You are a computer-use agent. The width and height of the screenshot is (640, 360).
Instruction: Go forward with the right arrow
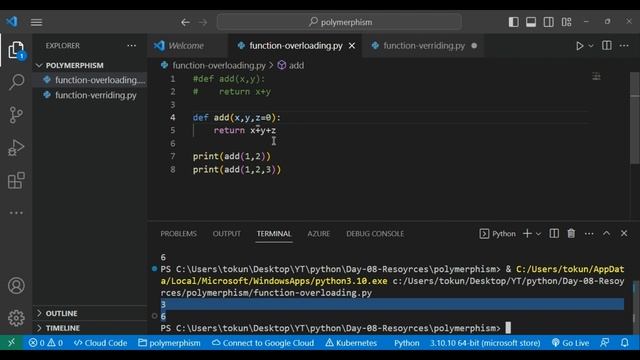[203, 22]
